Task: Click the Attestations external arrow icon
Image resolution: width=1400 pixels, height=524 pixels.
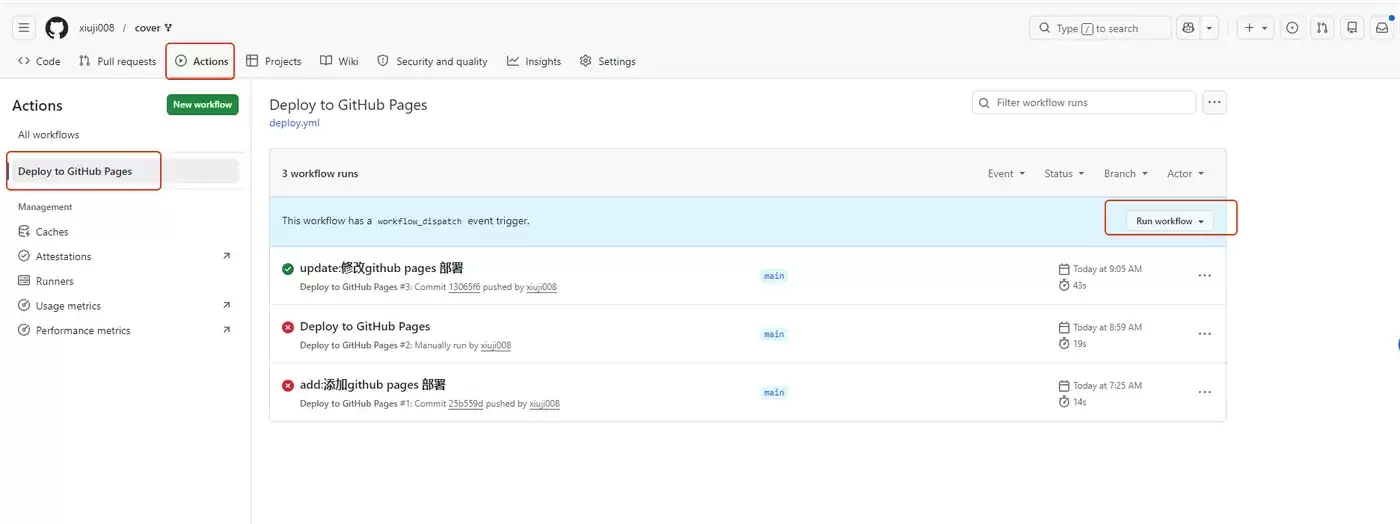Action: [x=226, y=256]
